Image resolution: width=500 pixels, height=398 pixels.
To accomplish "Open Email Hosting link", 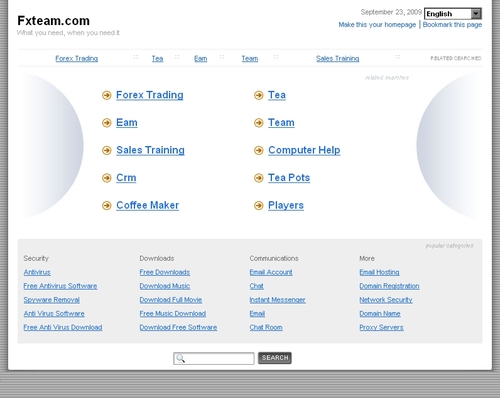I will [379, 272].
